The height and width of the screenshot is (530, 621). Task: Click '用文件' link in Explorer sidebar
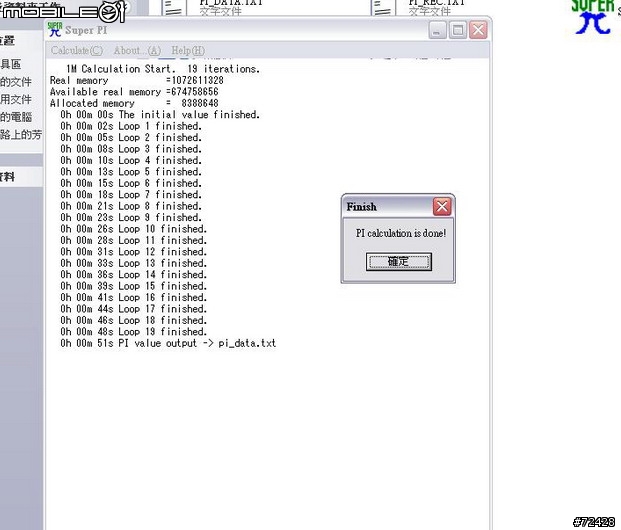tap(16, 99)
